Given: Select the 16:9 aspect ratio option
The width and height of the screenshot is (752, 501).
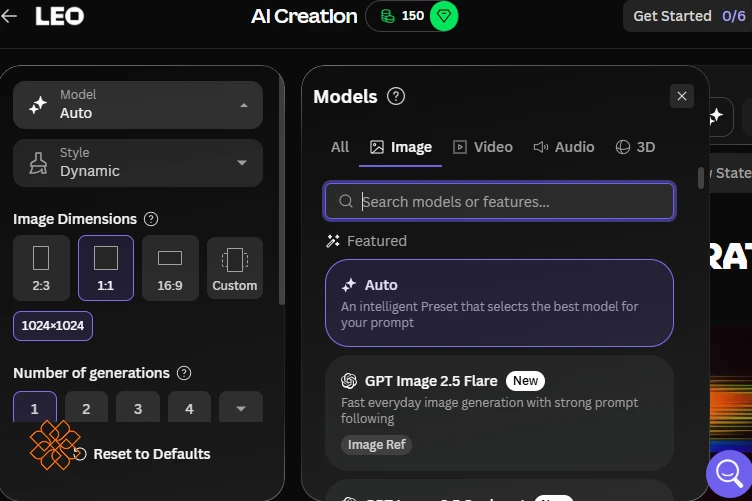Looking at the screenshot, I should pyautogui.click(x=170, y=268).
